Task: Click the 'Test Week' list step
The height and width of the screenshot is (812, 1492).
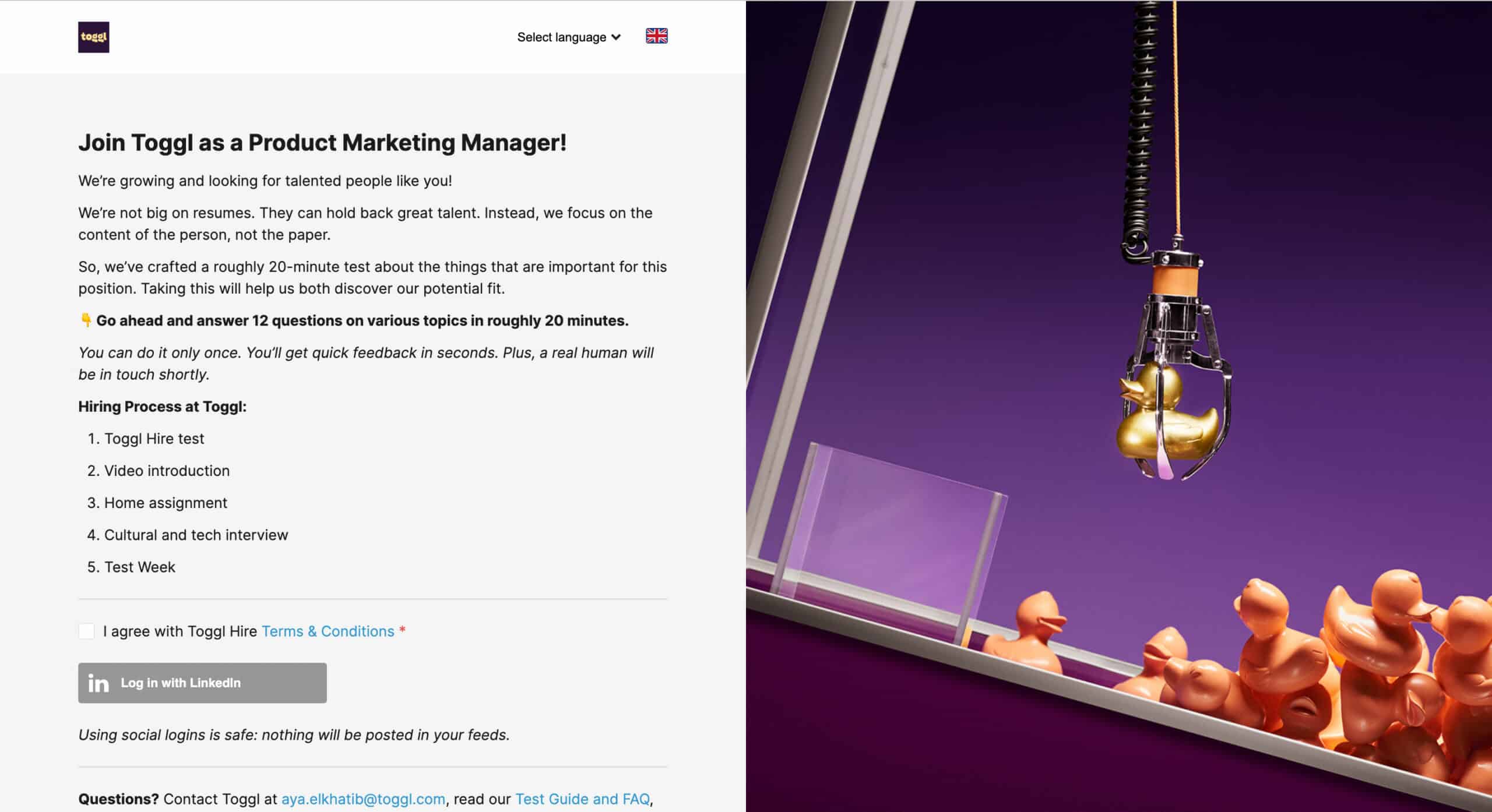Action: coord(139,567)
